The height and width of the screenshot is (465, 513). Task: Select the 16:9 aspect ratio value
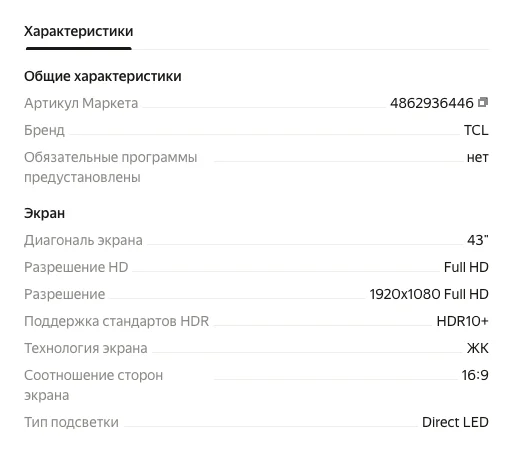(x=475, y=375)
